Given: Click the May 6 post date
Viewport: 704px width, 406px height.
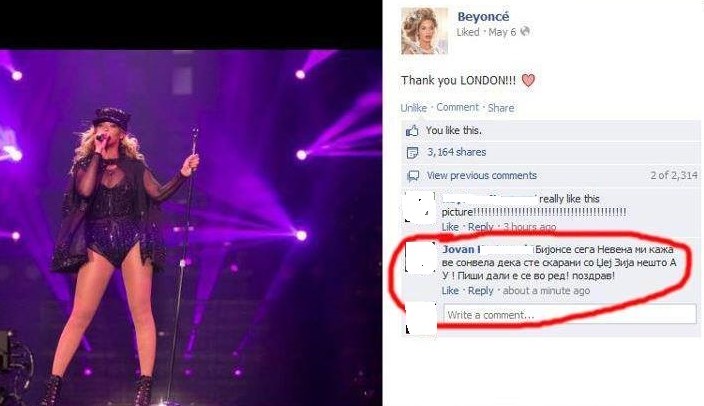Looking at the screenshot, I should [x=502, y=32].
